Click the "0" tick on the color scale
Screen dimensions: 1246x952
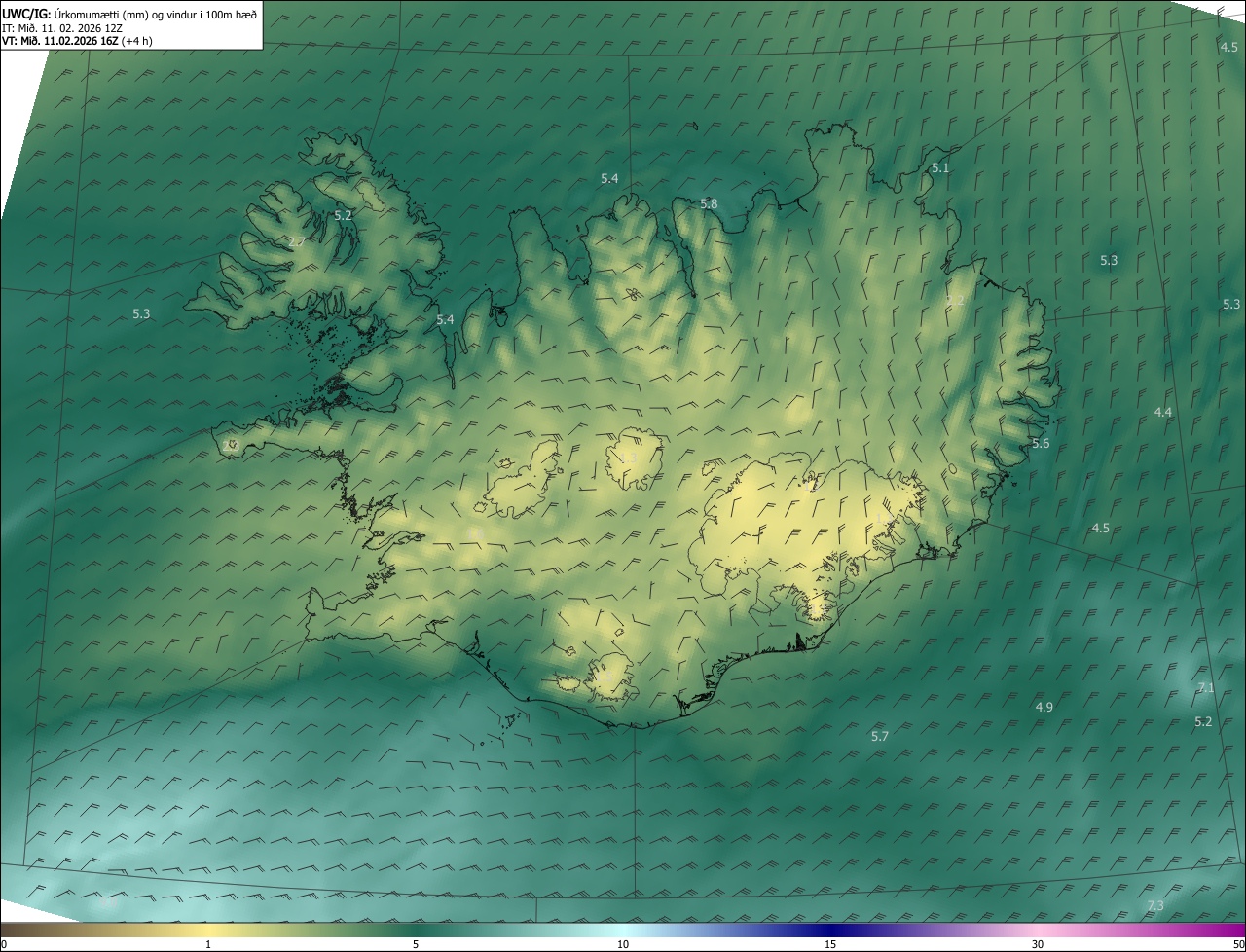pos(4,944)
